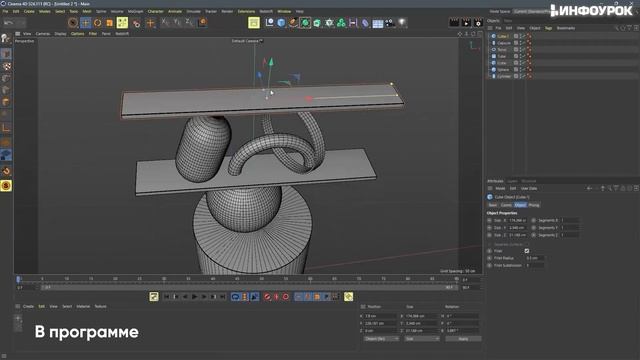The width and height of the screenshot is (640, 360).
Task: Open the Render menu
Action: pos(227,11)
